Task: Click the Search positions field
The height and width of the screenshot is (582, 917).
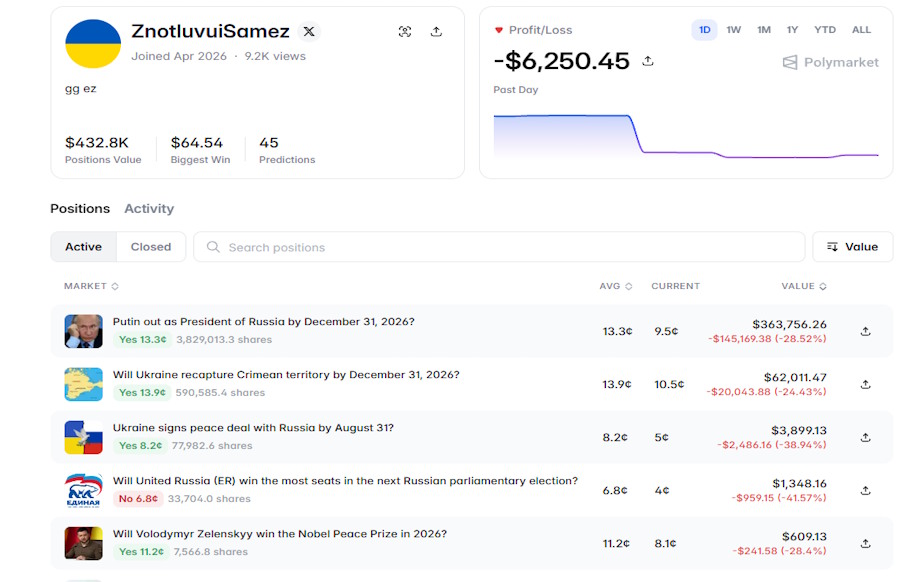Action: tap(499, 247)
